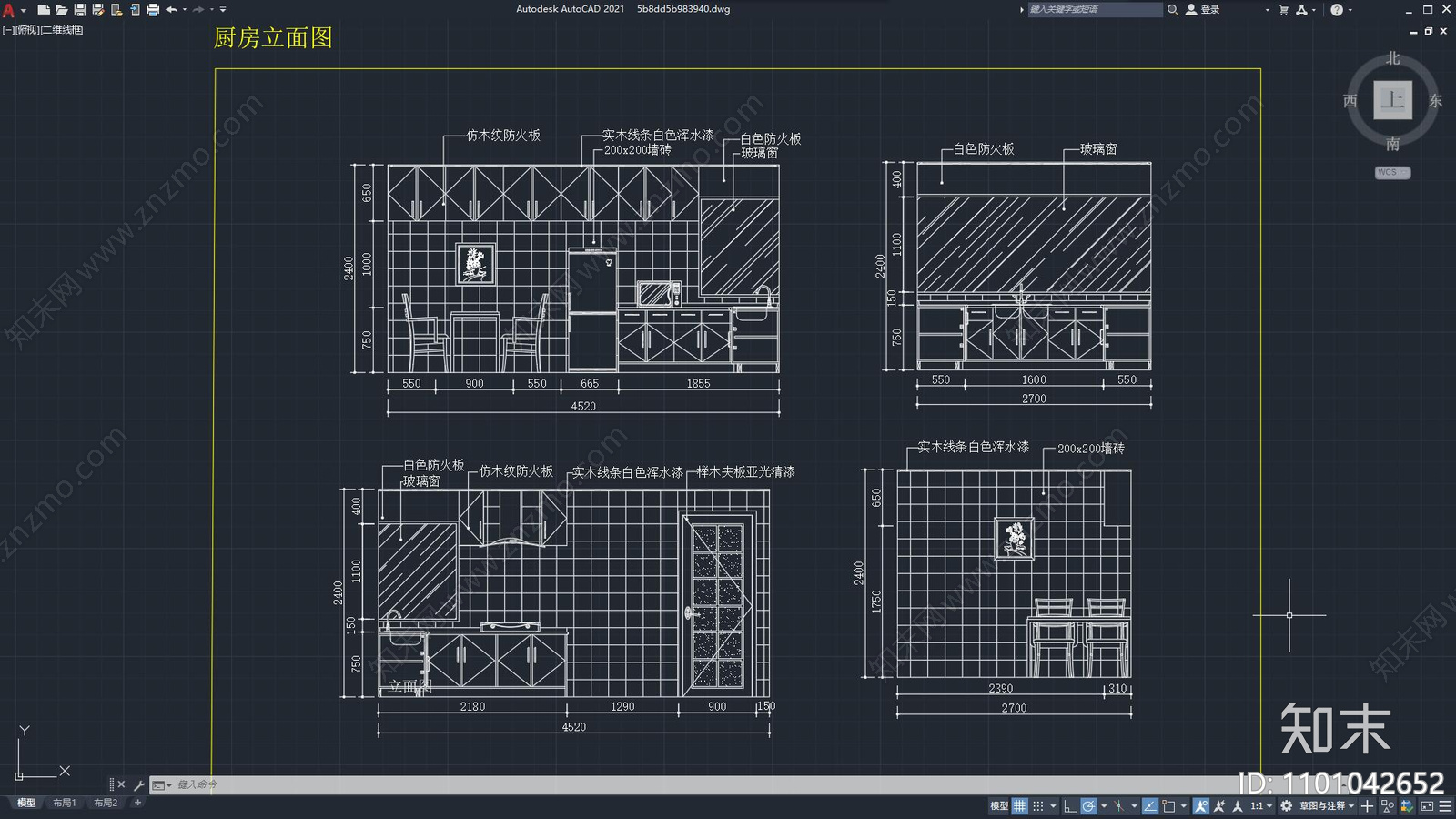The height and width of the screenshot is (819, 1456).
Task: Click the keyword search input field
Action: pos(1095,9)
